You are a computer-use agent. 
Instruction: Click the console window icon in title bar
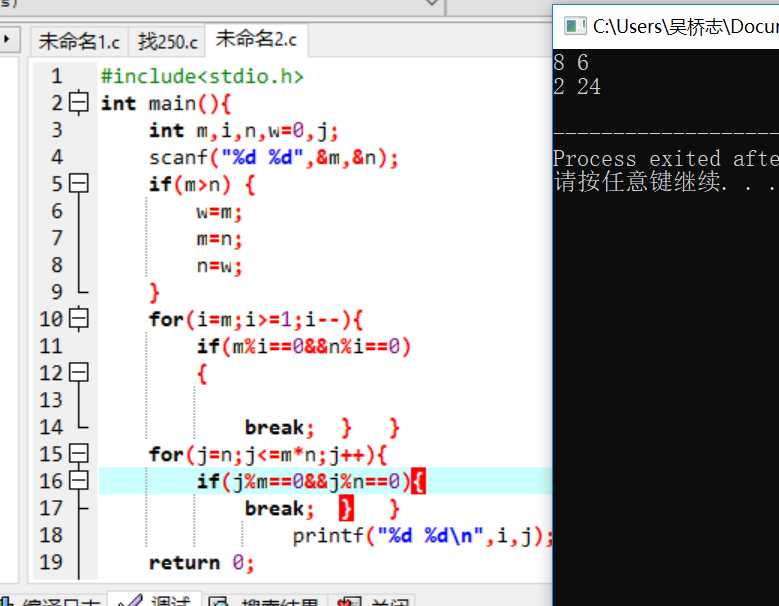tap(575, 25)
